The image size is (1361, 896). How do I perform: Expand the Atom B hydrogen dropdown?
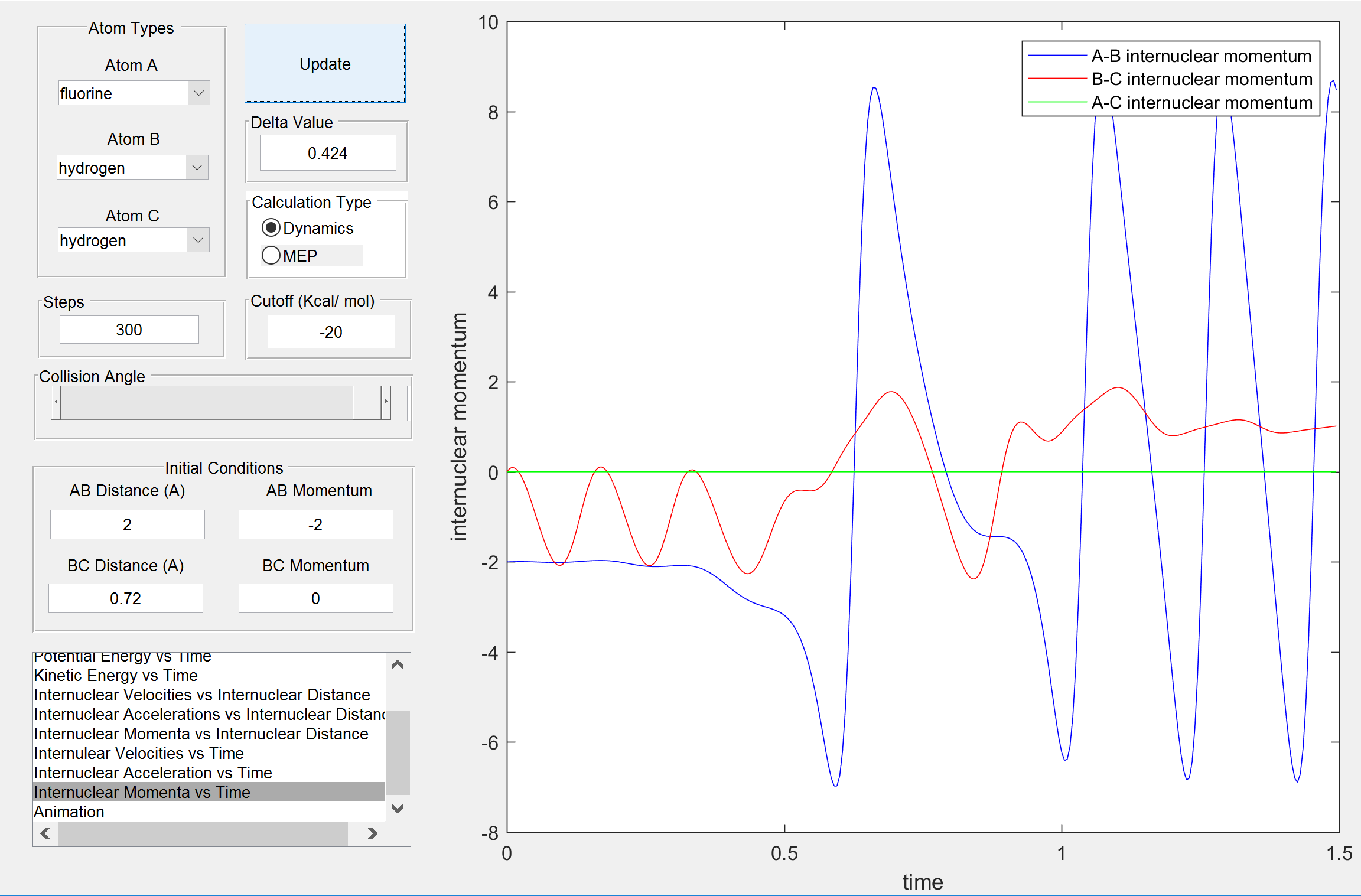click(133, 167)
